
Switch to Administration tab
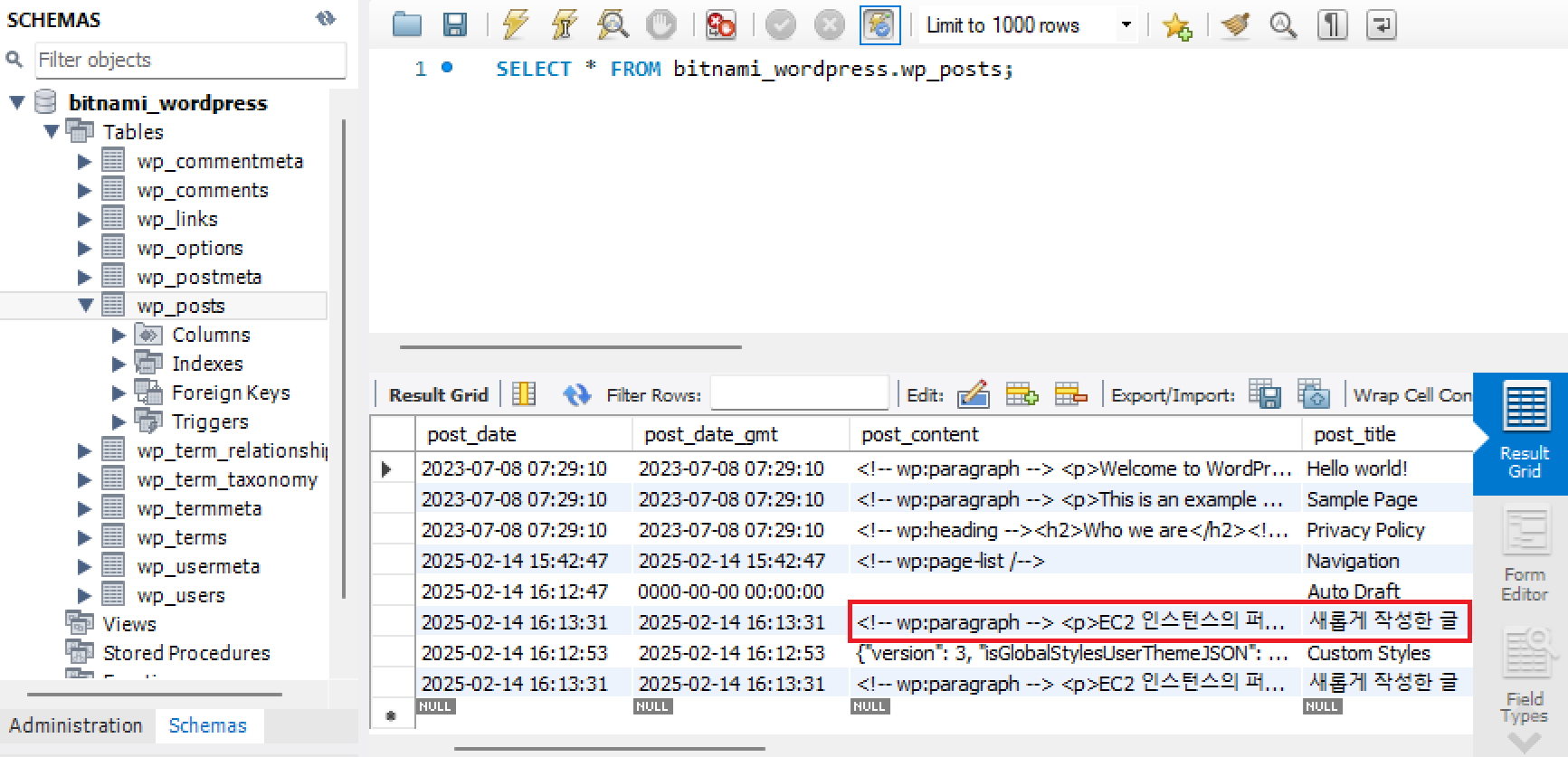(76, 725)
